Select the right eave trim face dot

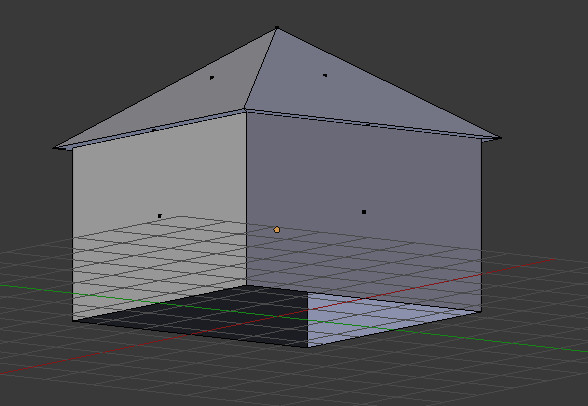point(368,124)
